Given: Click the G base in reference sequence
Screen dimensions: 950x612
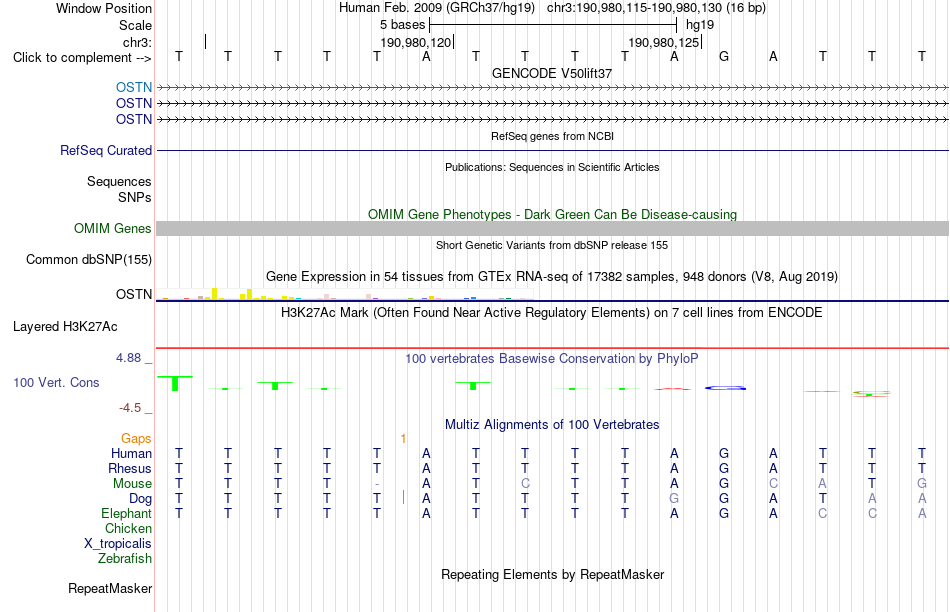Looking at the screenshot, I should (723, 57).
